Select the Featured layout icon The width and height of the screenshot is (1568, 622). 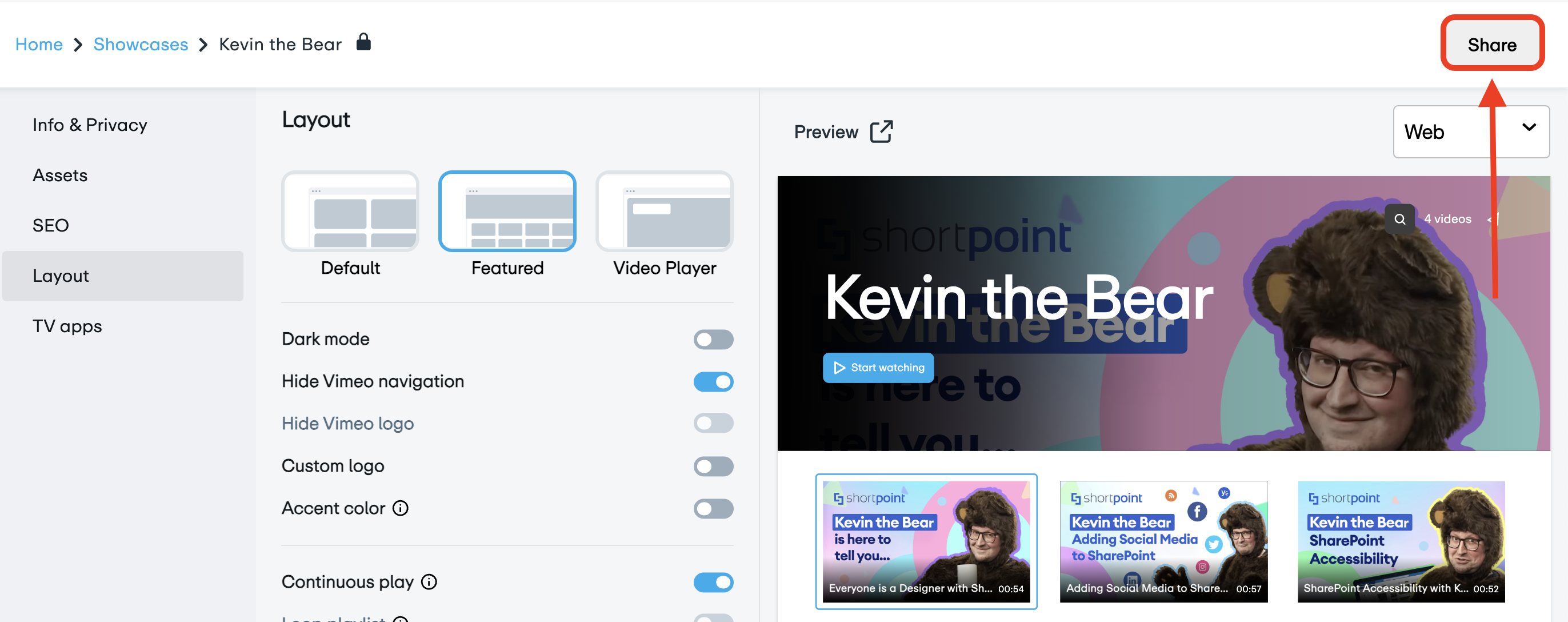(x=506, y=212)
